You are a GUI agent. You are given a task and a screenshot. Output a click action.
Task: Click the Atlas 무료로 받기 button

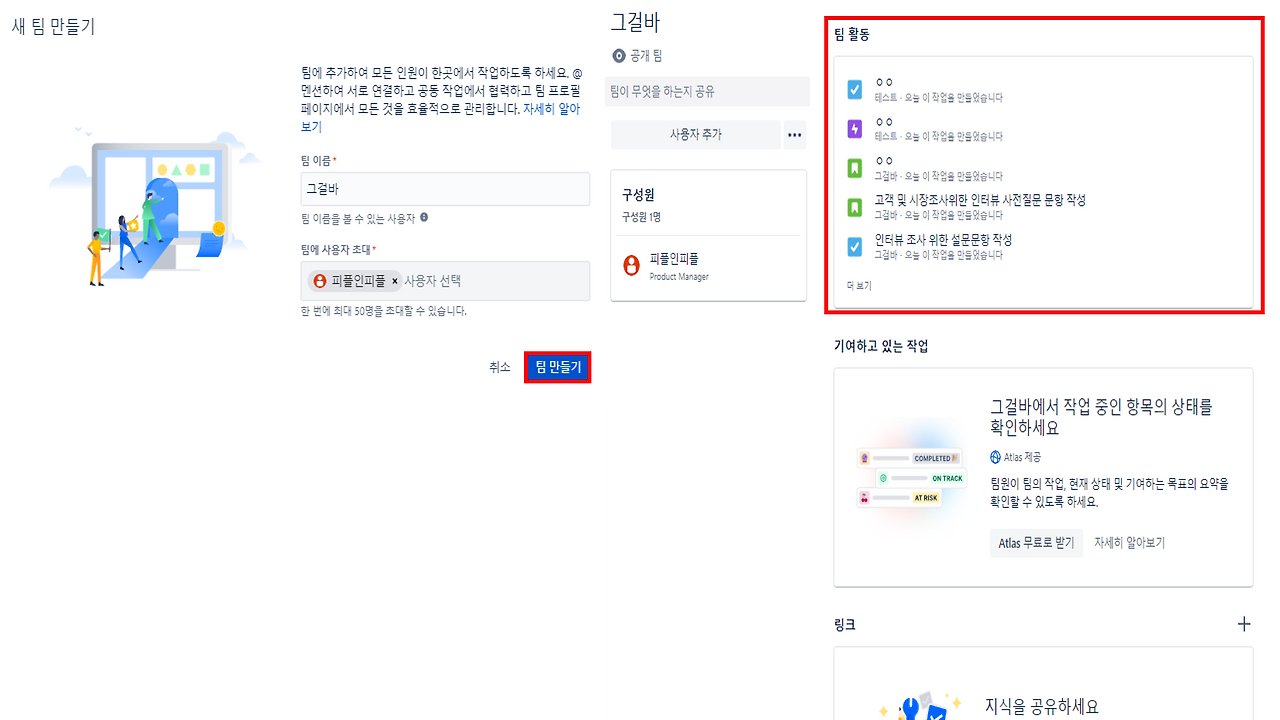(x=1036, y=543)
